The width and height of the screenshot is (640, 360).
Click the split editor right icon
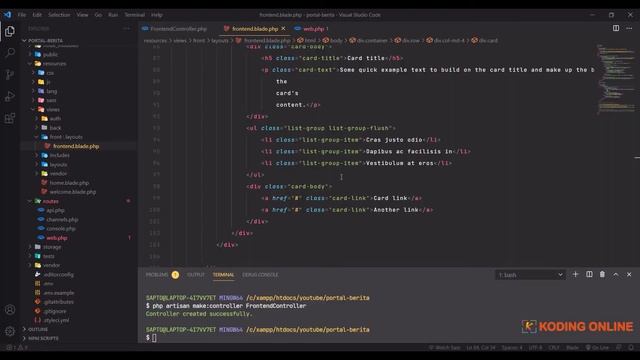(x=616, y=28)
